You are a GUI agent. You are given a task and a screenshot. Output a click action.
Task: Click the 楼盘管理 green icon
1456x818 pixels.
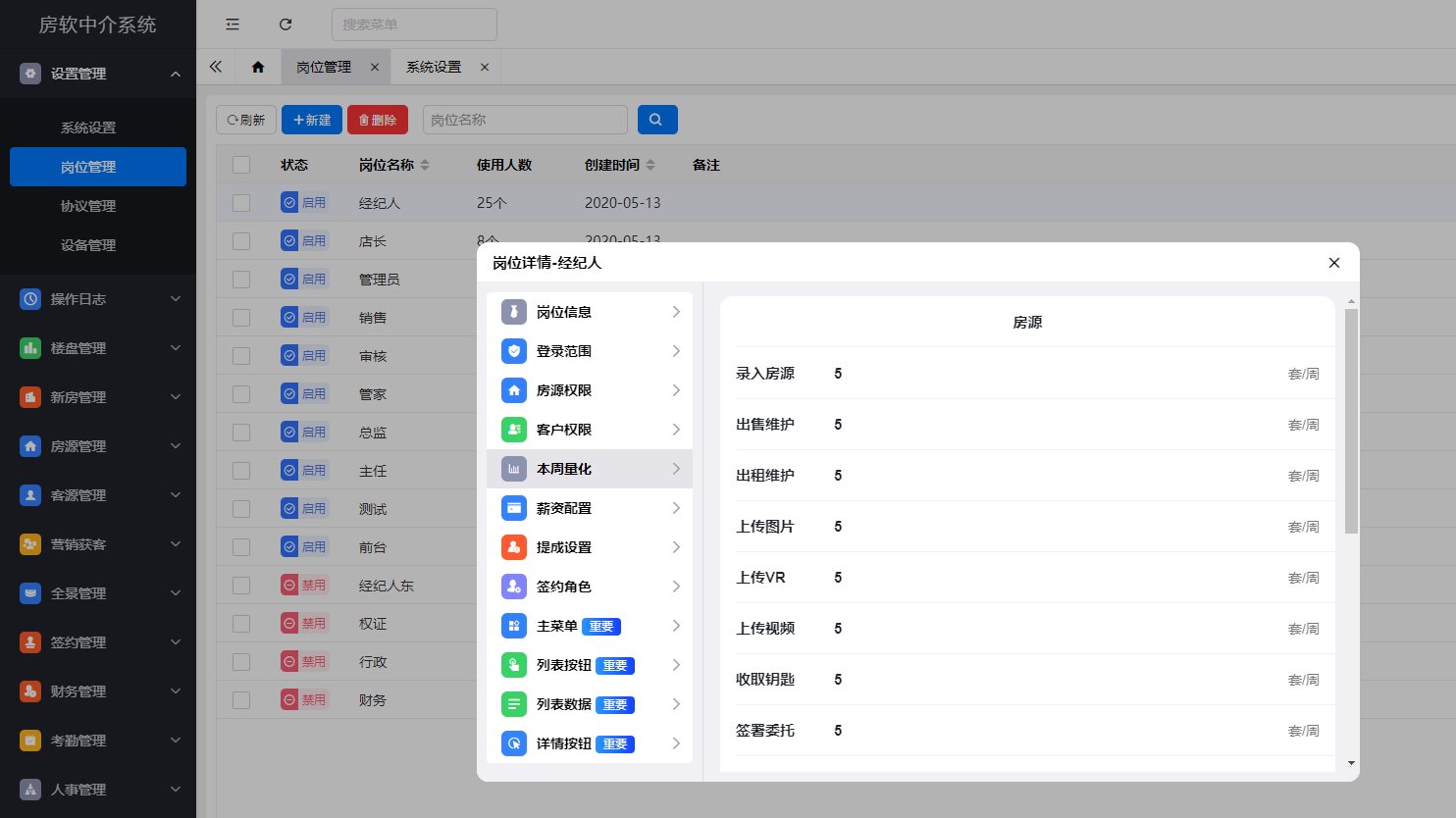point(30,348)
